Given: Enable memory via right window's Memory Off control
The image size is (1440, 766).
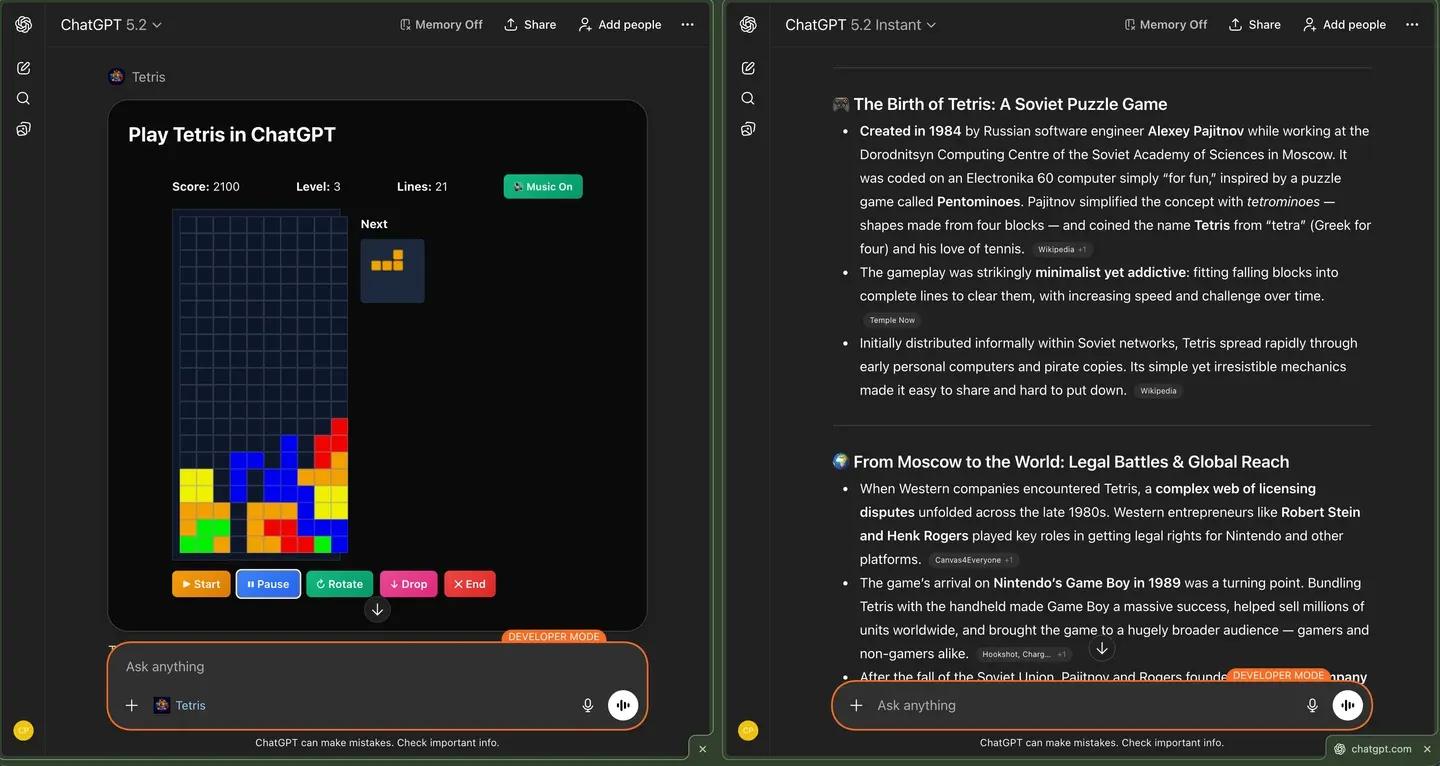Looking at the screenshot, I should pos(1164,23).
